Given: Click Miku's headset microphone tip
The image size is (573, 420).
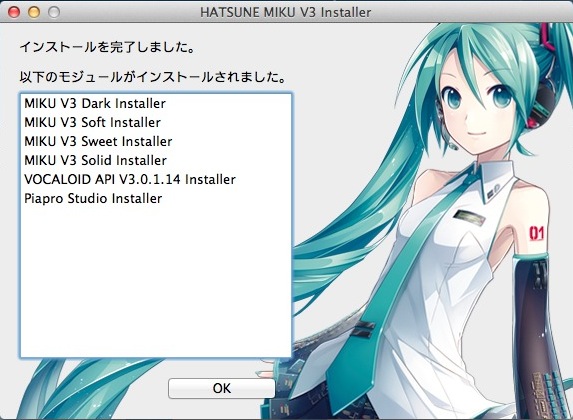Looking at the screenshot, I should [453, 146].
